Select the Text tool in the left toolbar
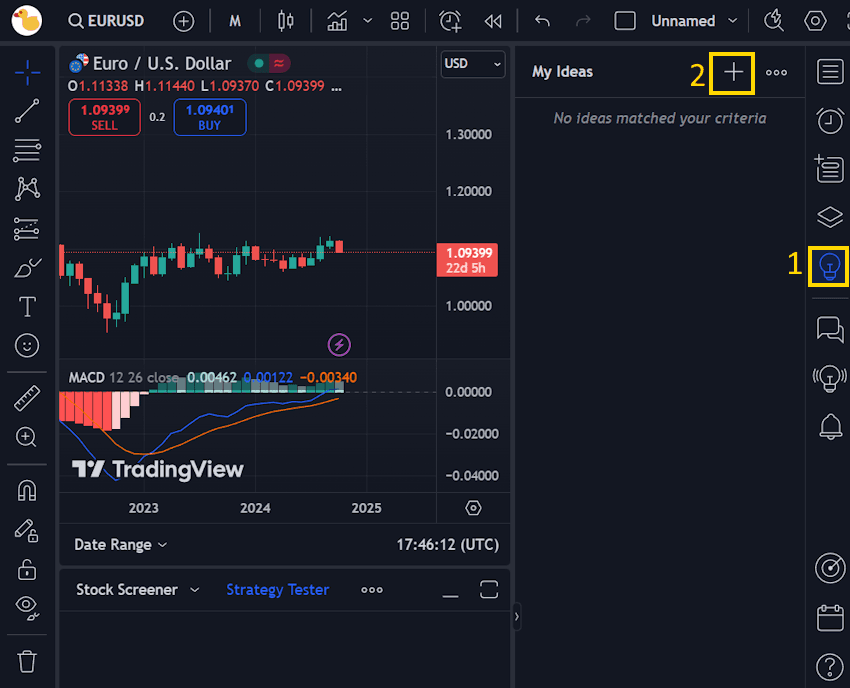This screenshot has width=850, height=688. [26, 307]
